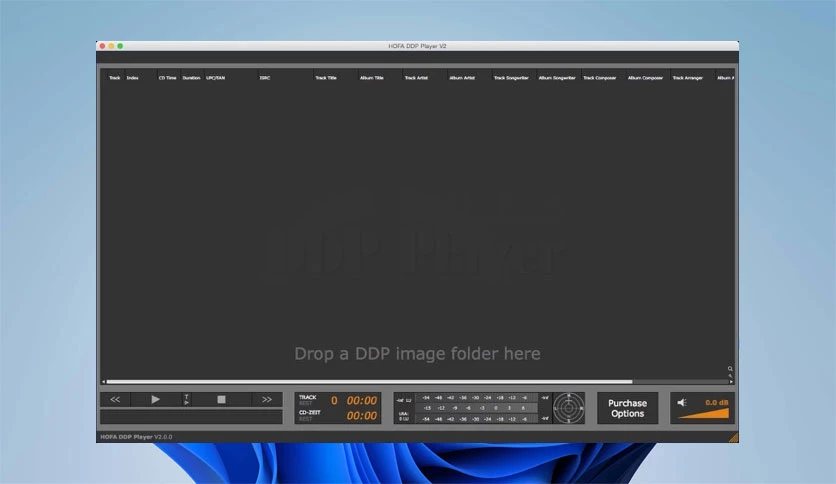The width and height of the screenshot is (836, 484).
Task: Click the HOFA DDP Player V2.0.0 status text
Action: tap(136, 437)
